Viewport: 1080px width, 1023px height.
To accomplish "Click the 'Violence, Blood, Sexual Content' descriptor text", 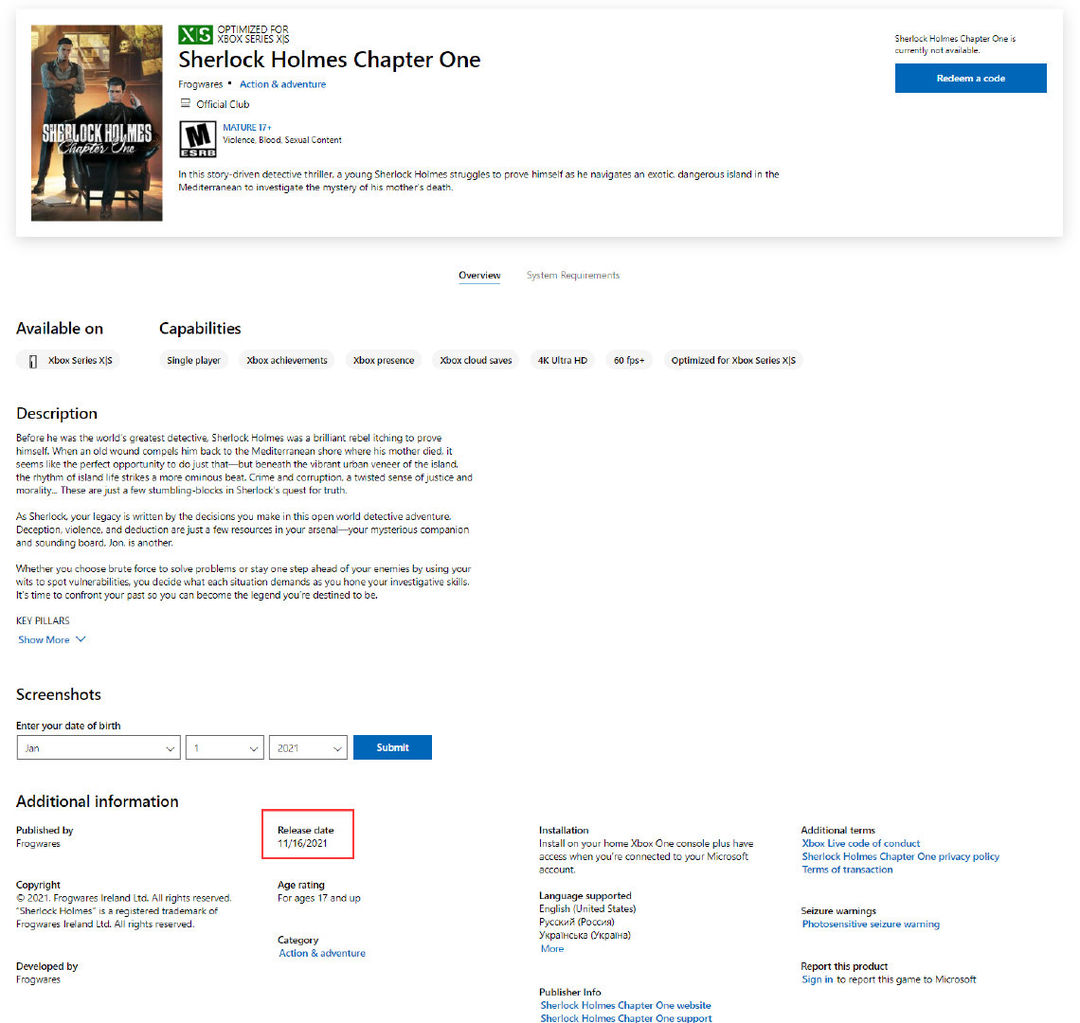I will 282,140.
